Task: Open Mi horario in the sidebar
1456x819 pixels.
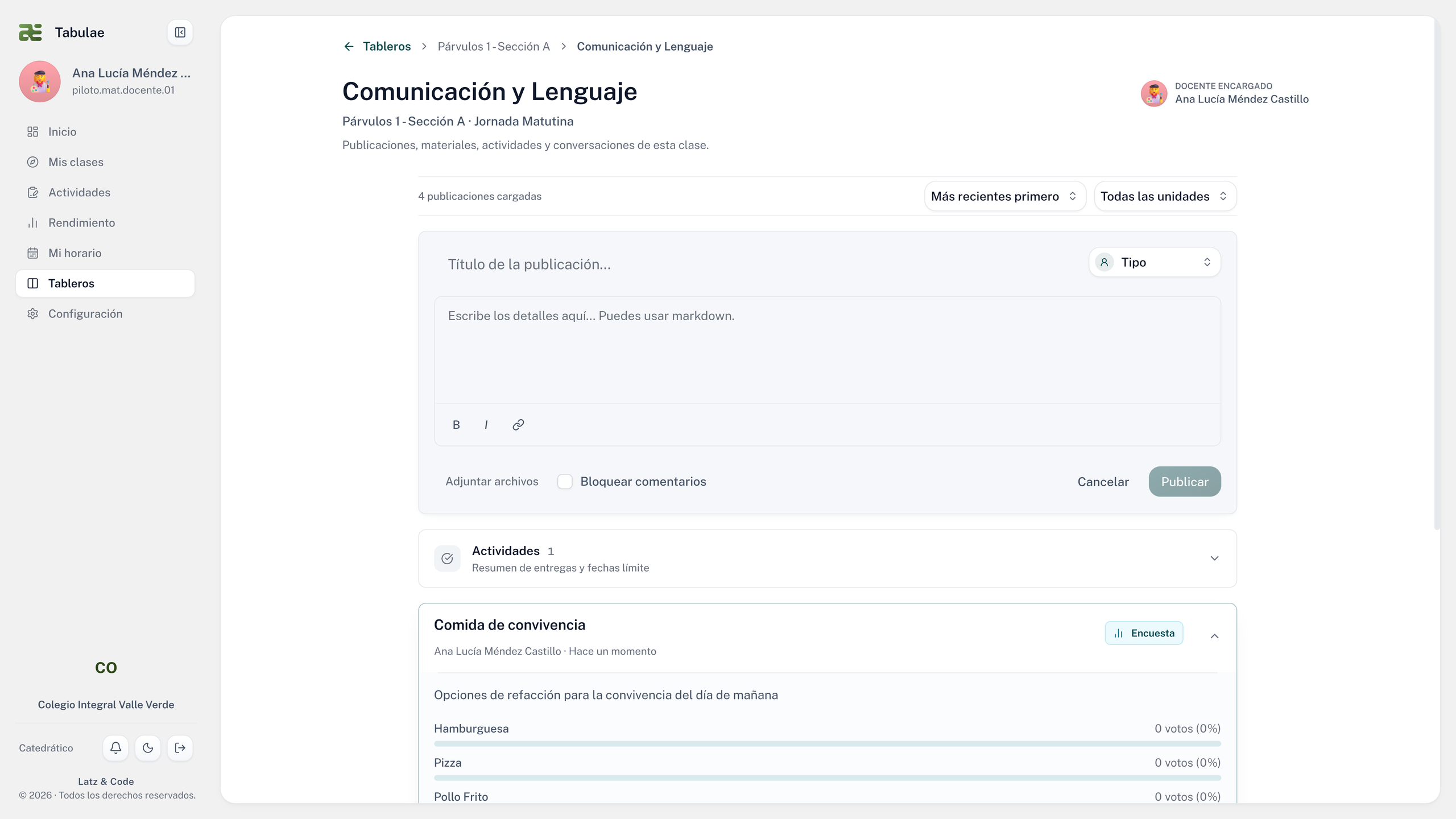Action: point(105,253)
